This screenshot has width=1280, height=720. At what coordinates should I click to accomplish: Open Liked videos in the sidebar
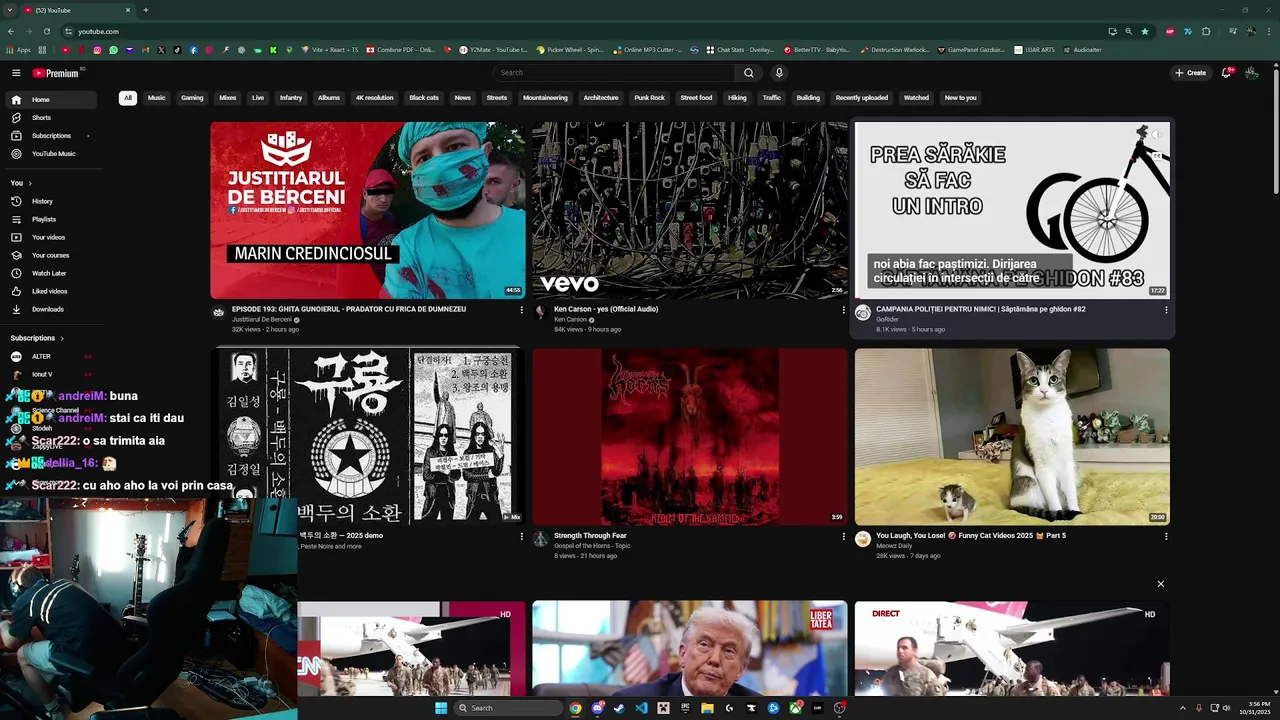[50, 291]
